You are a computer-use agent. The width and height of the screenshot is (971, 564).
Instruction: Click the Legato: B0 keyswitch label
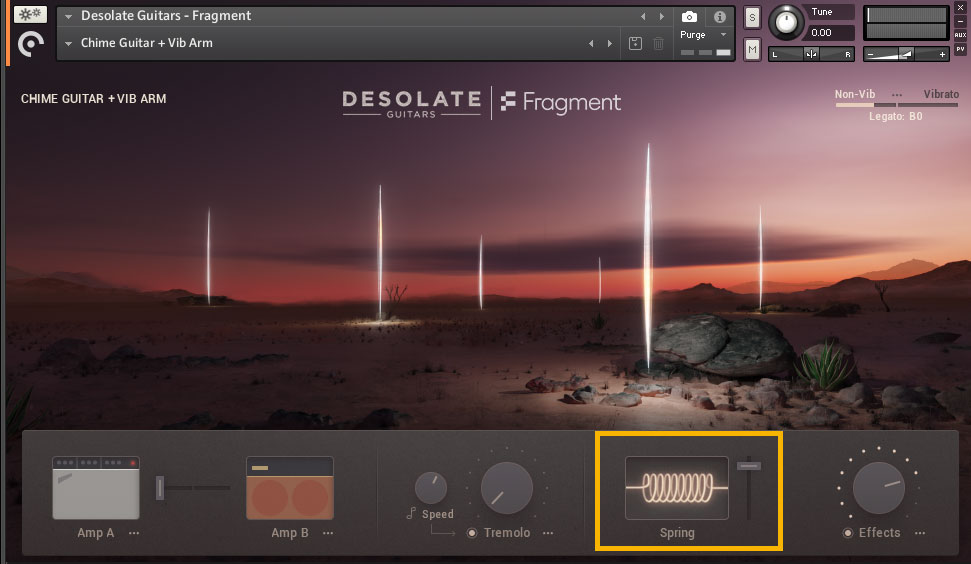click(895, 116)
